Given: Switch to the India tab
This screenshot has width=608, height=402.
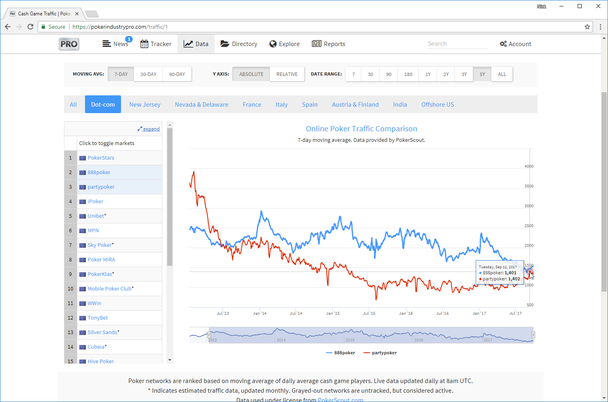Looking at the screenshot, I should pos(400,104).
